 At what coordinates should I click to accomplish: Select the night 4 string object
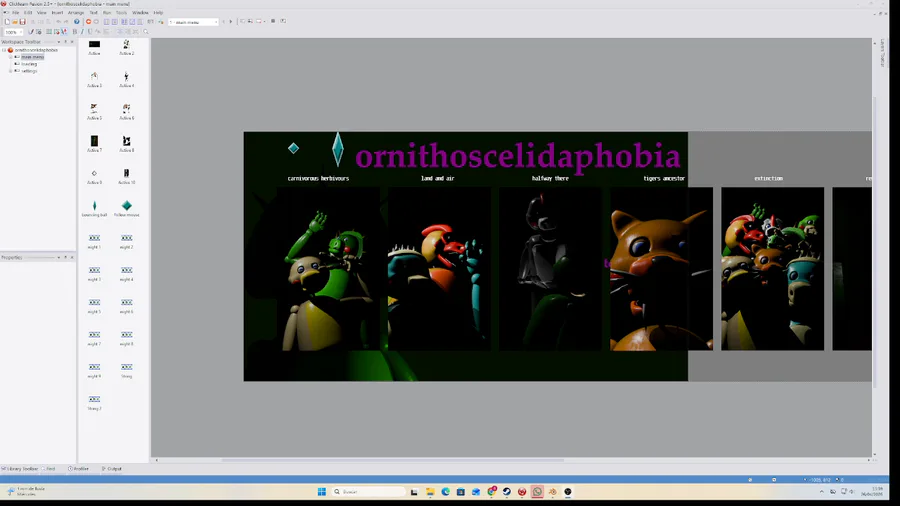(126, 270)
